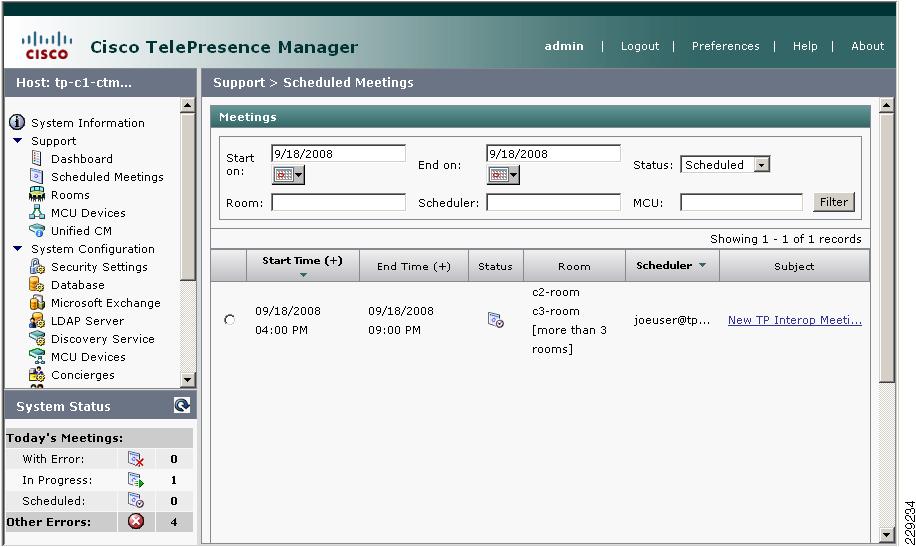Open Scheduled Meetings in sidebar
Image resolution: width=916 pixels, height=547 pixels.
[x=107, y=176]
